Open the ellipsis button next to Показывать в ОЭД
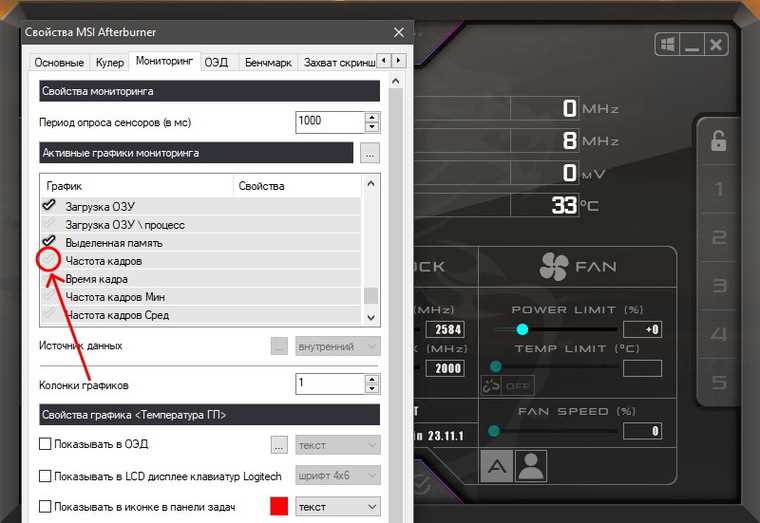This screenshot has width=760, height=523. click(279, 445)
